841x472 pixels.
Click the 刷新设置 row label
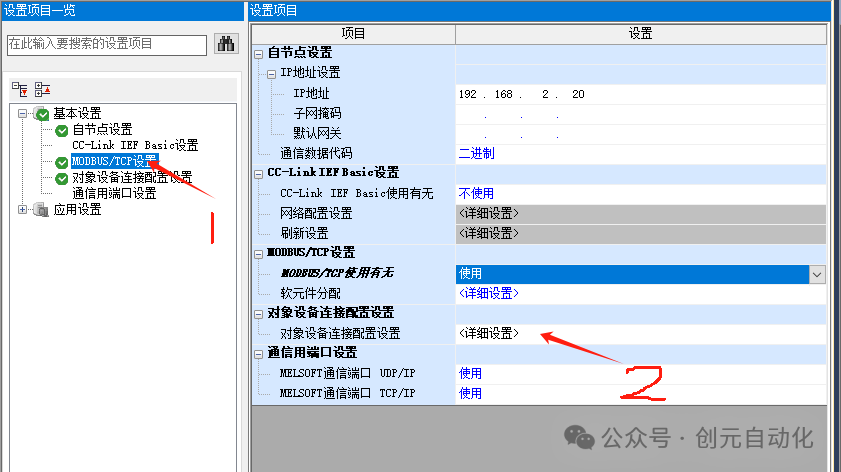[x=304, y=233]
